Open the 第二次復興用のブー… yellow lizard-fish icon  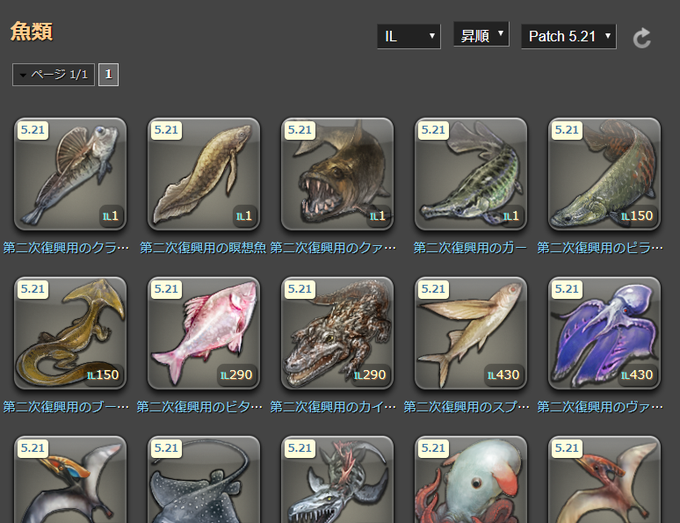coord(70,333)
